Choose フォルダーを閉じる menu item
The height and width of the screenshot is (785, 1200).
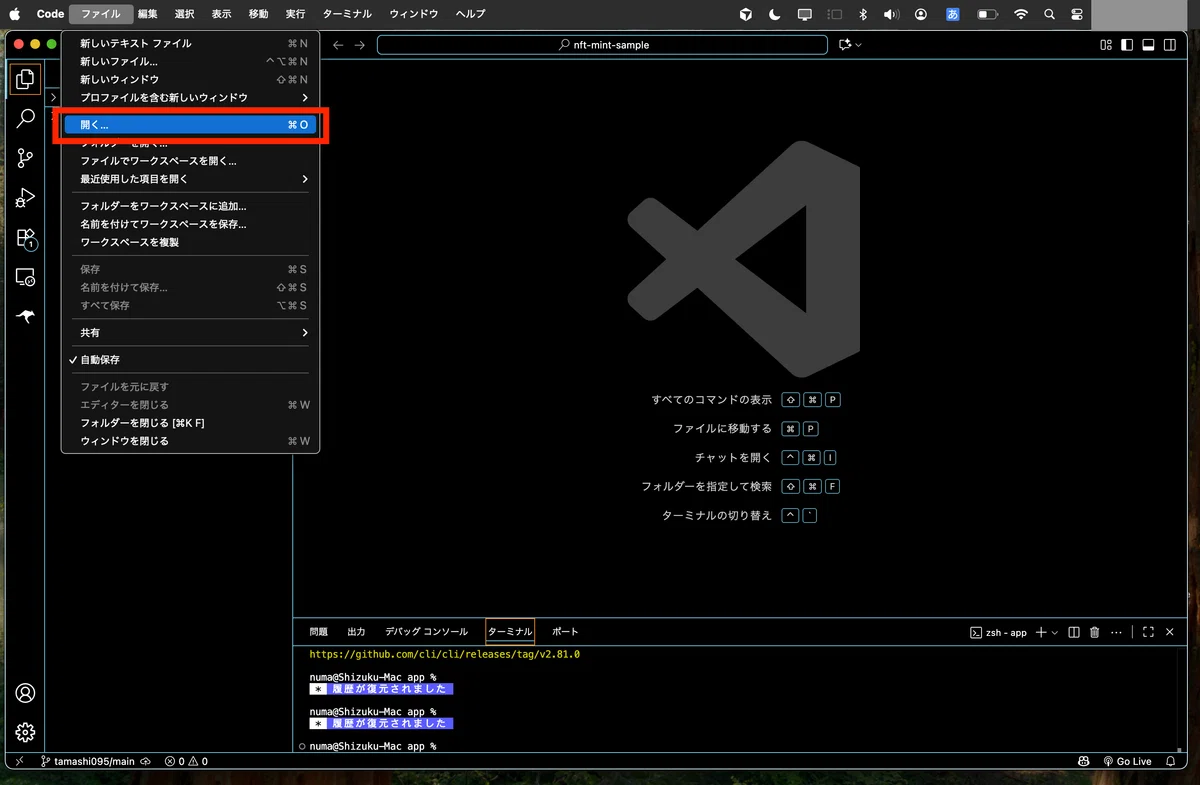point(190,423)
